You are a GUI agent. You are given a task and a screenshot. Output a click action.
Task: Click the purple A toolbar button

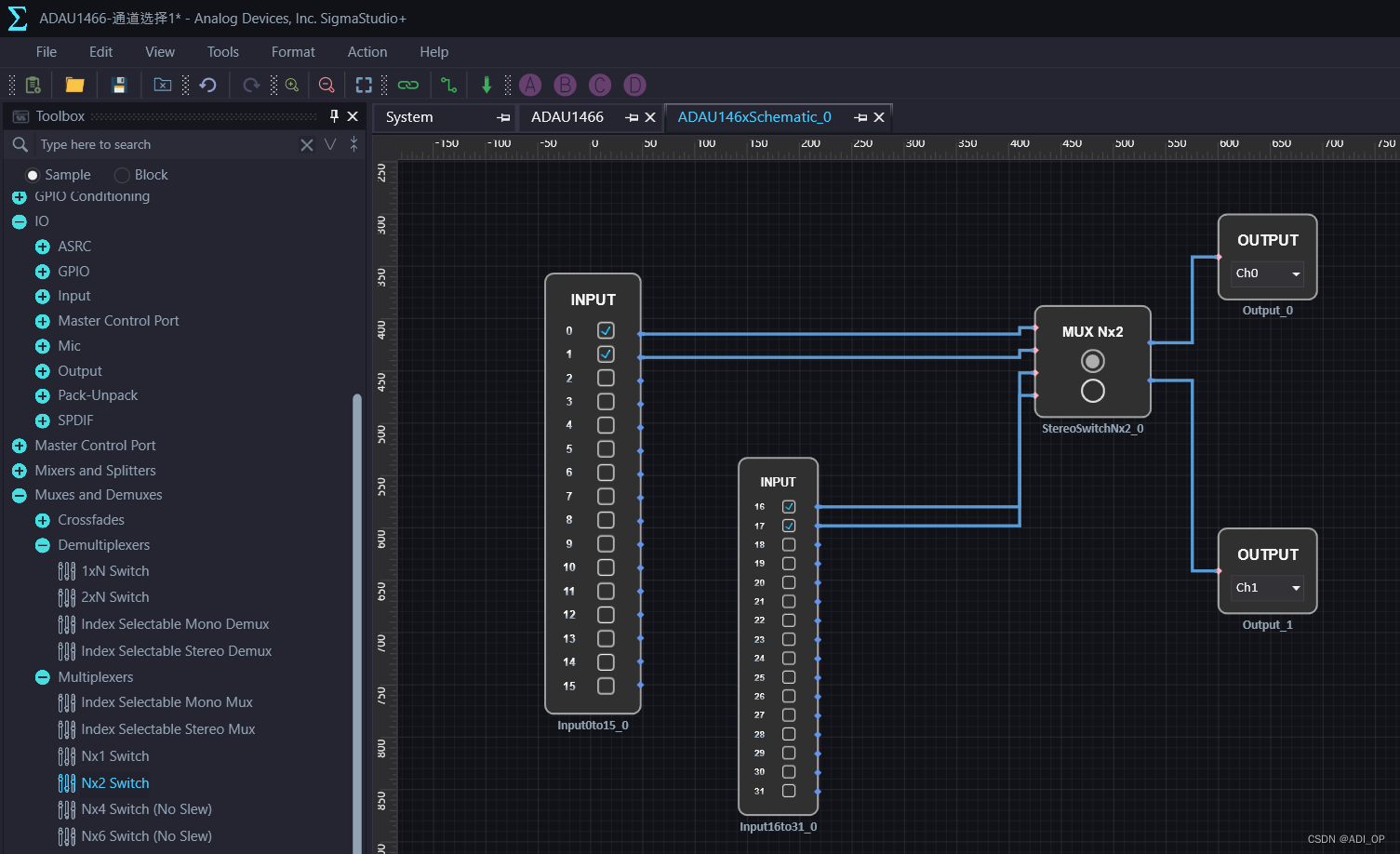pyautogui.click(x=530, y=86)
